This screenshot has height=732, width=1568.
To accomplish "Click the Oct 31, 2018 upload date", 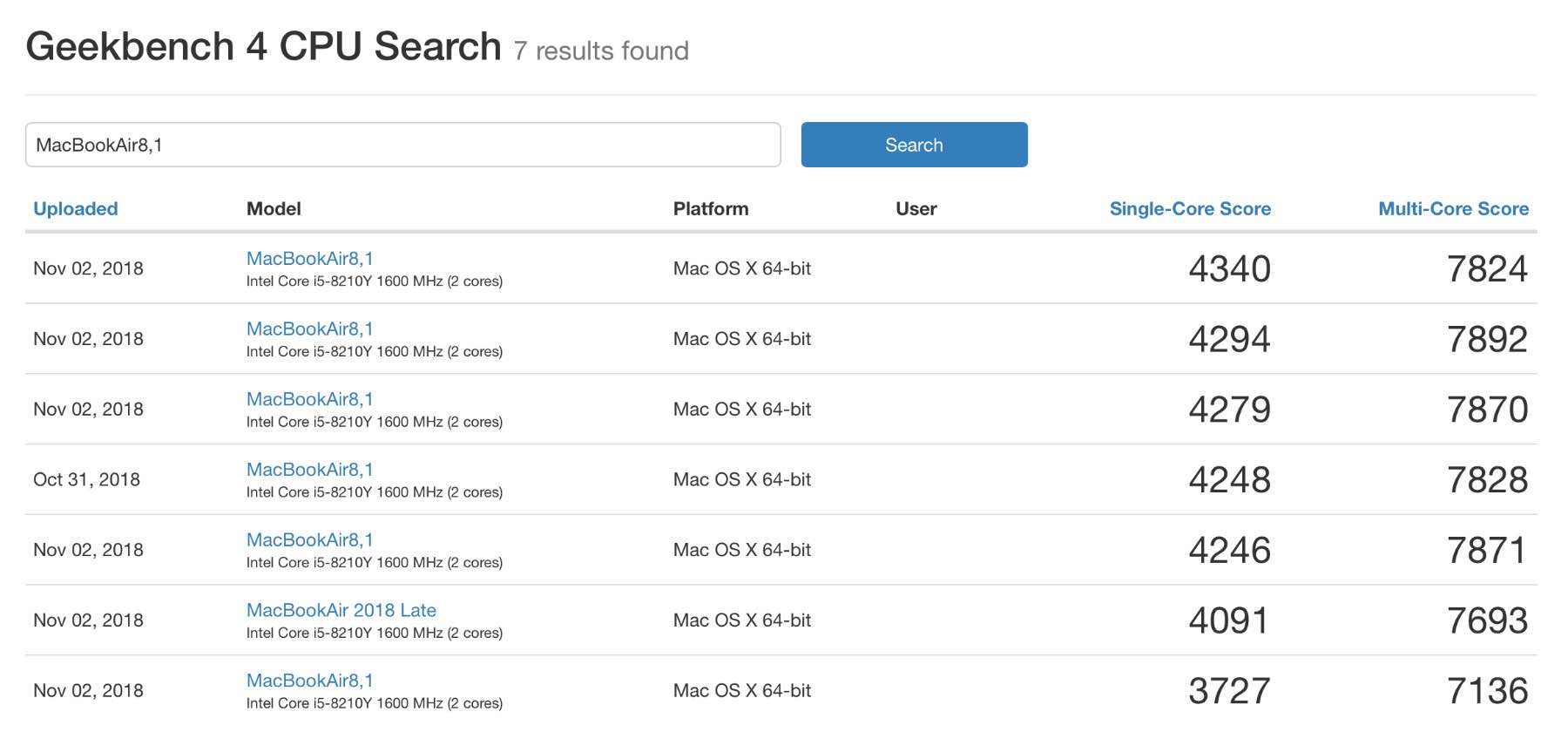I will tap(86, 480).
